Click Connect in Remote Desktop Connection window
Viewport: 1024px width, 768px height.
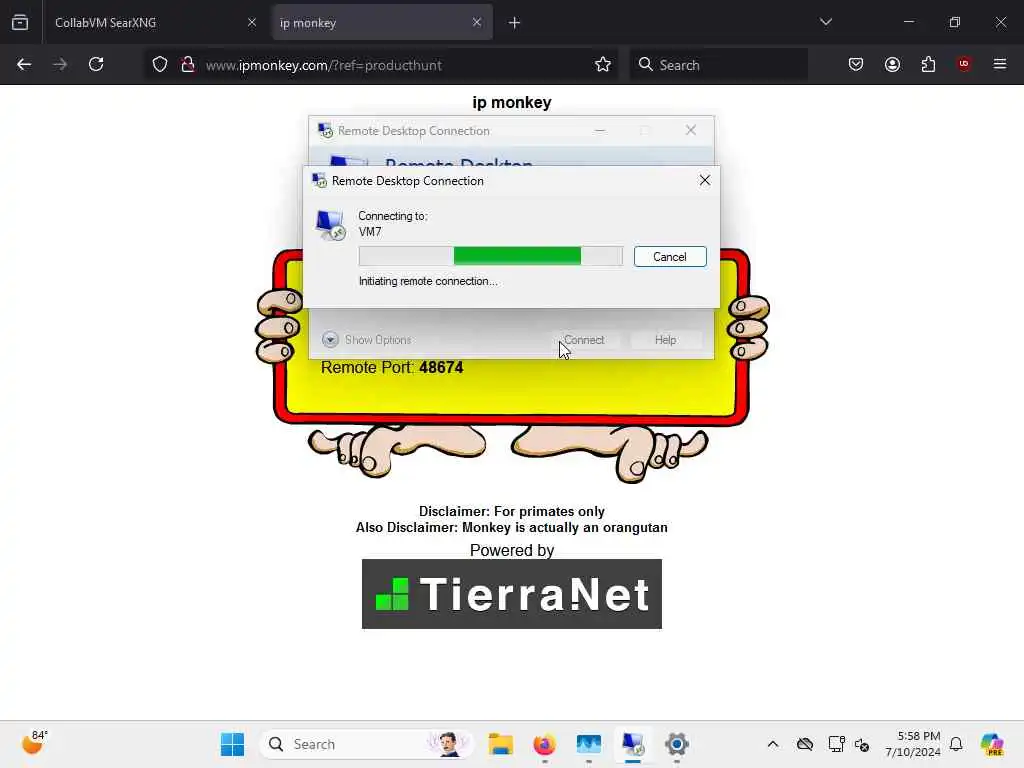tap(584, 340)
